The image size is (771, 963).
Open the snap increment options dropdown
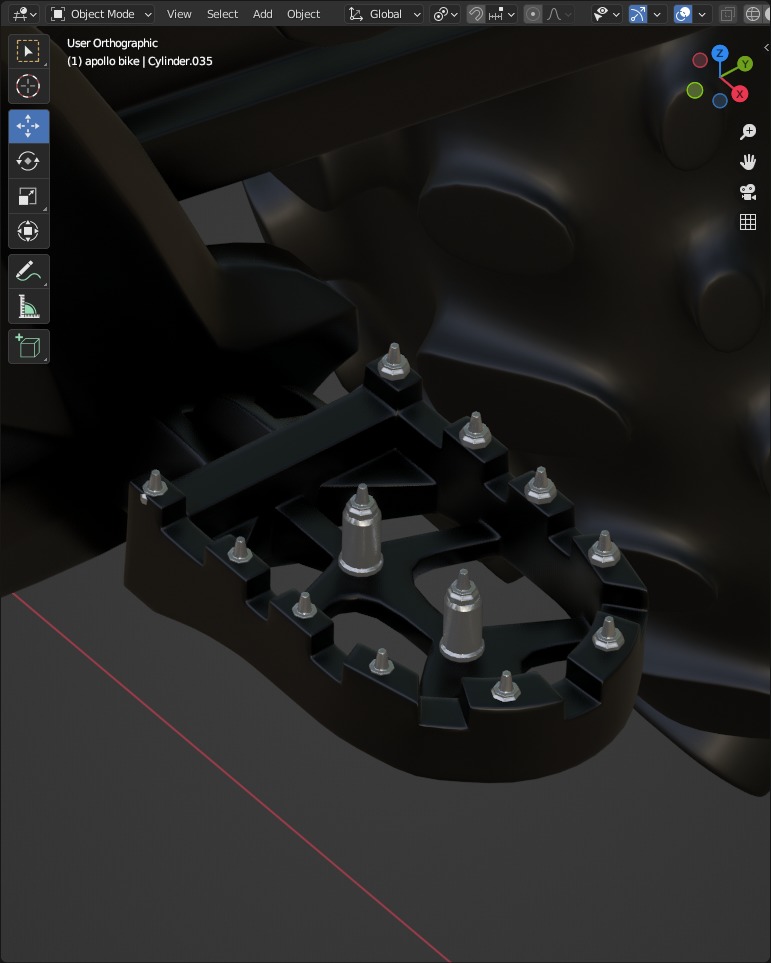[502, 14]
